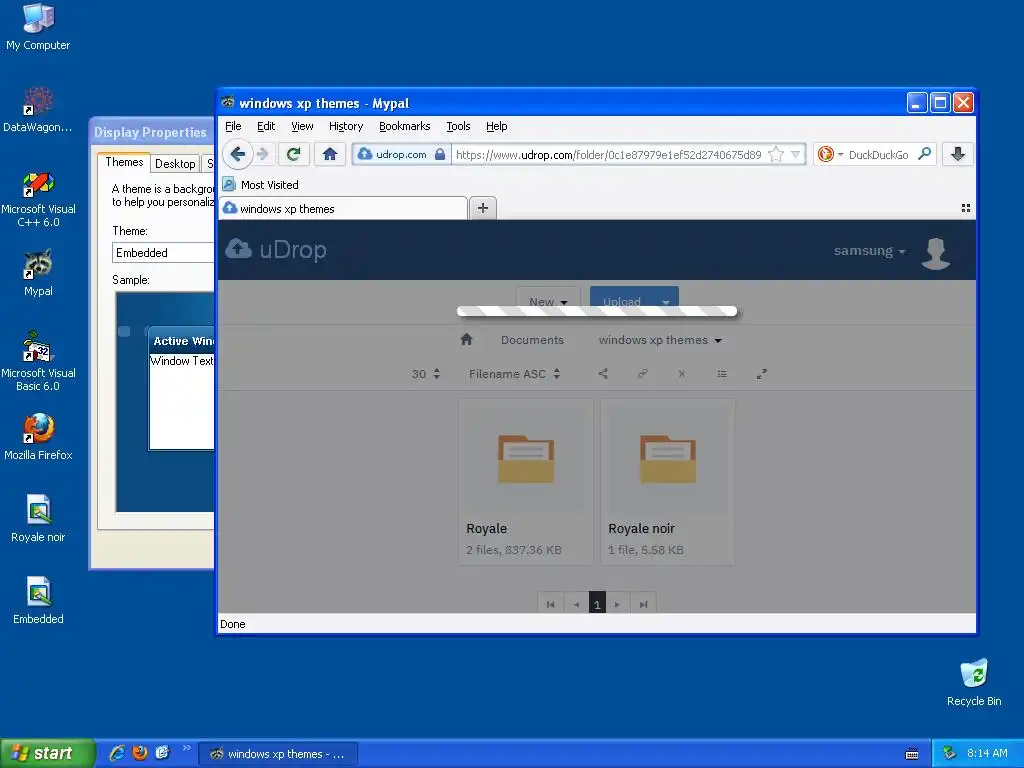The image size is (1024, 768).
Task: Expand the quick launch overflow chevron
Action: click(x=187, y=748)
